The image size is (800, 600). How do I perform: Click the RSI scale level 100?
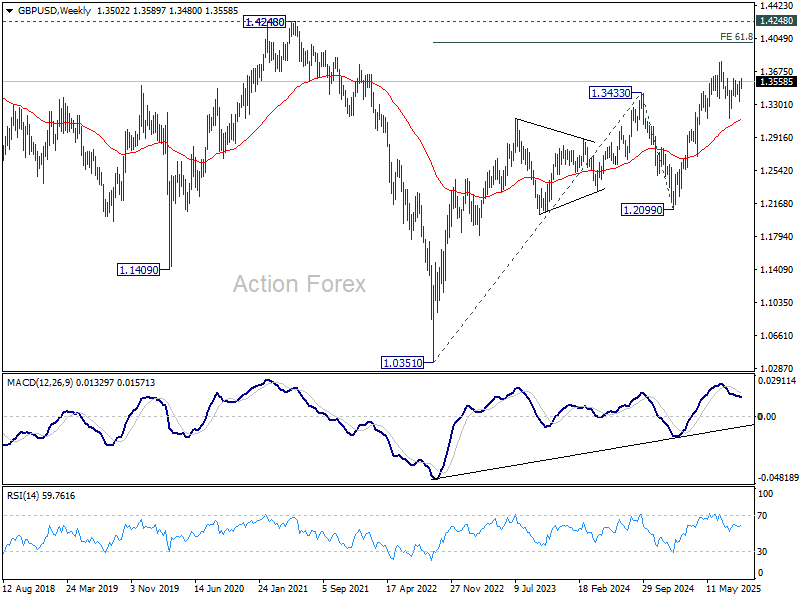(766, 494)
